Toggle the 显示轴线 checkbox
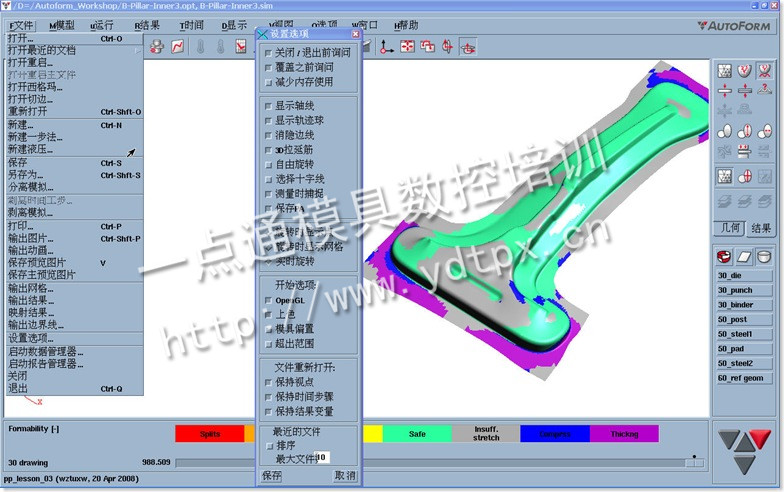This screenshot has width=784, height=492. (x=267, y=105)
